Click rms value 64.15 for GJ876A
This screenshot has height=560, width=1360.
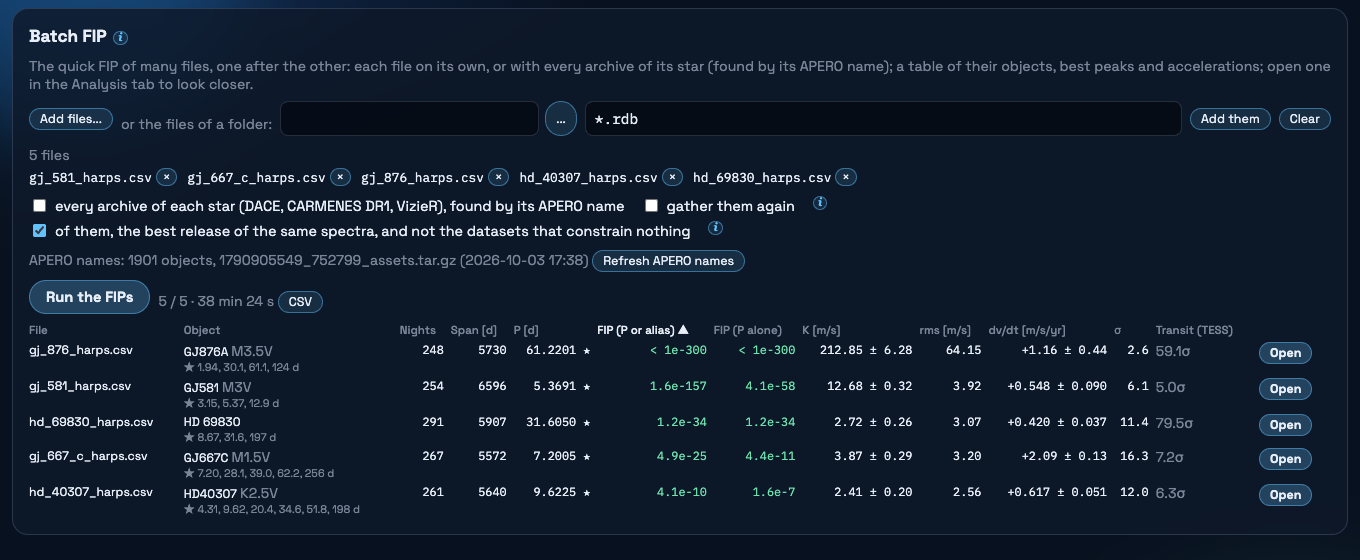964,350
